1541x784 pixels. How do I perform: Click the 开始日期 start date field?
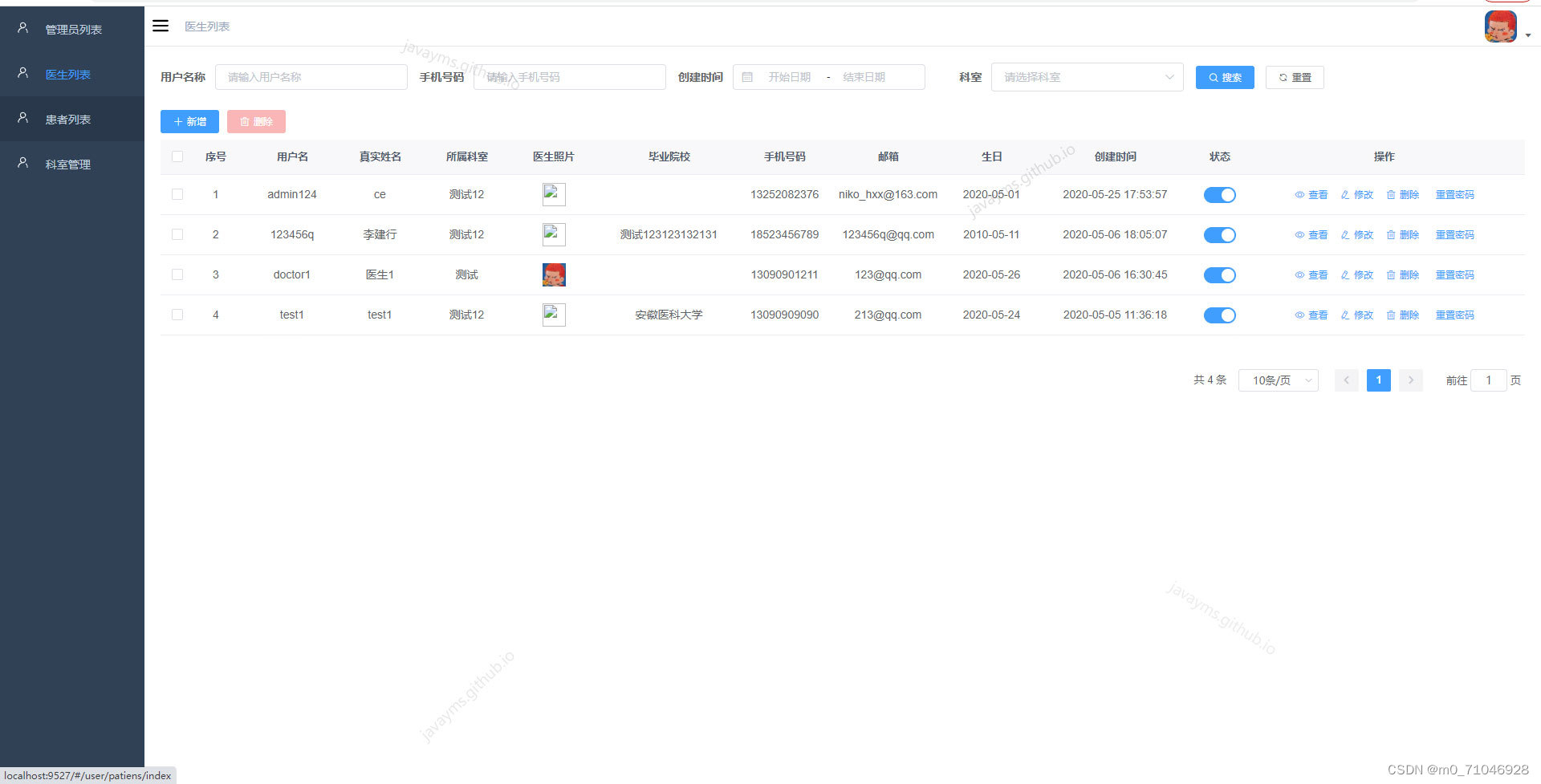click(x=790, y=77)
